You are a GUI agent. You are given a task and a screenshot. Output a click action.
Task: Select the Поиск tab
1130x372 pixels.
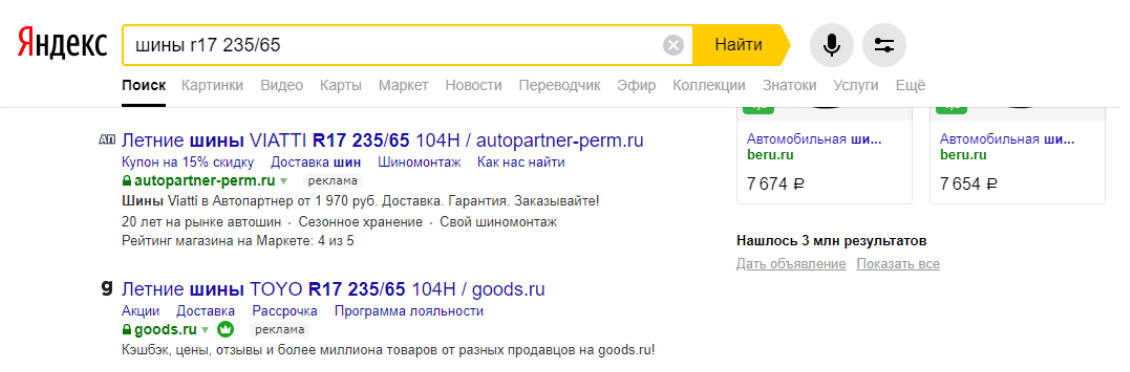(144, 86)
